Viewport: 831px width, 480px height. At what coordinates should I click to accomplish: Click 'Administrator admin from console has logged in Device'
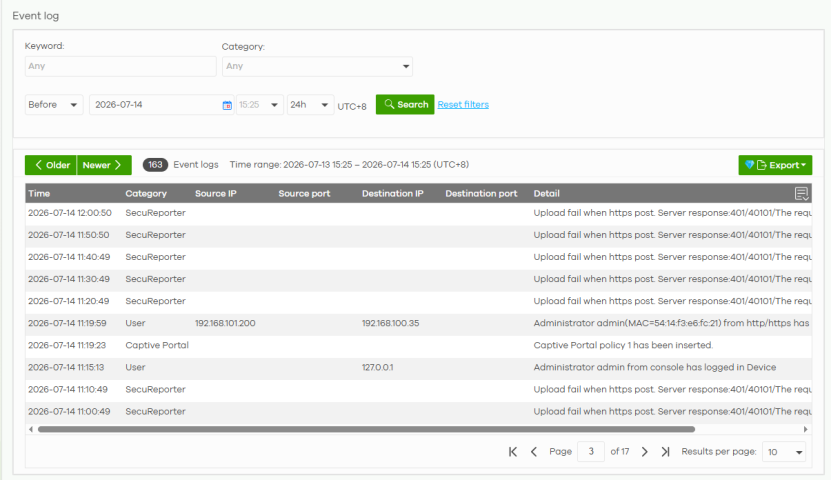point(655,367)
